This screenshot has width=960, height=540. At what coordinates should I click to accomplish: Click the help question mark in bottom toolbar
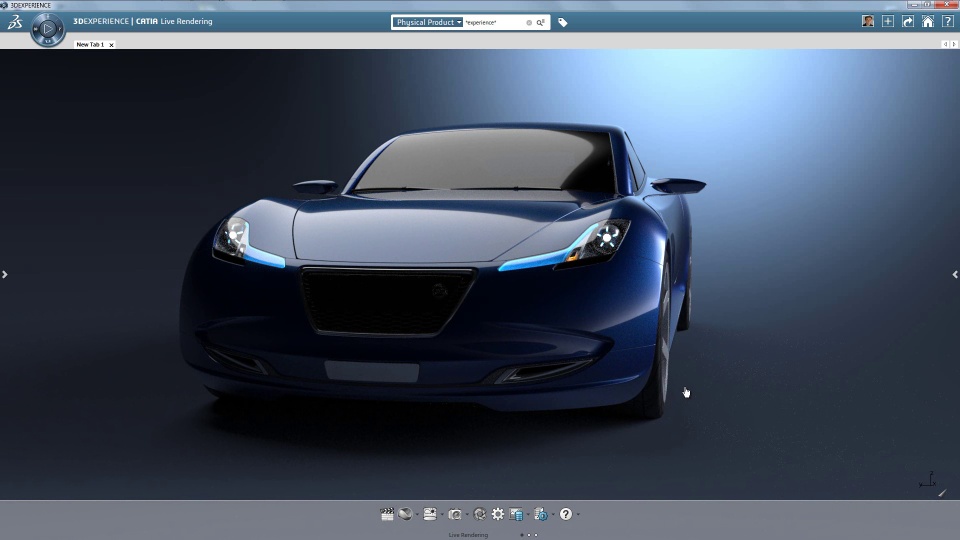pos(566,514)
